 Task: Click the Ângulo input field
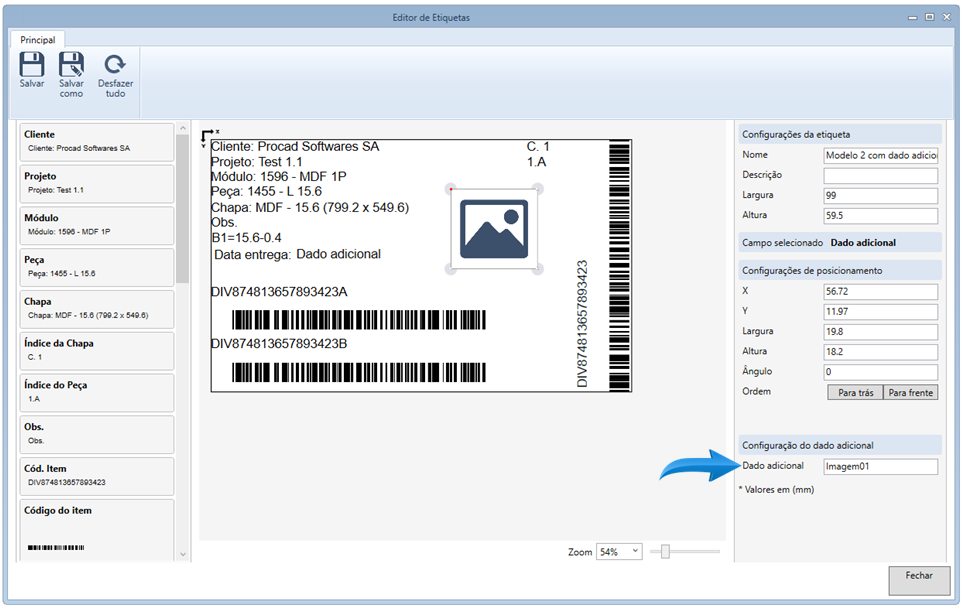click(x=880, y=372)
